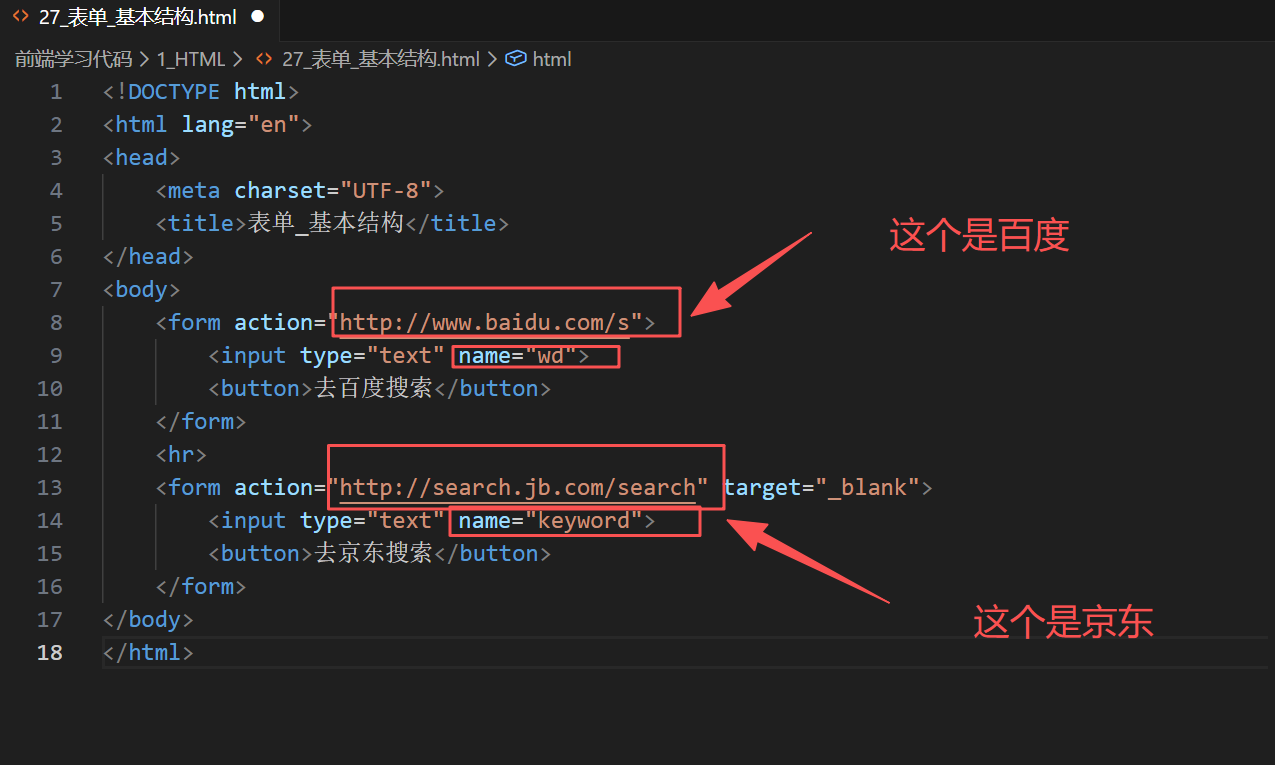Open link http://www.baidu.com/s in code
This screenshot has width=1275, height=765.
[x=484, y=323]
